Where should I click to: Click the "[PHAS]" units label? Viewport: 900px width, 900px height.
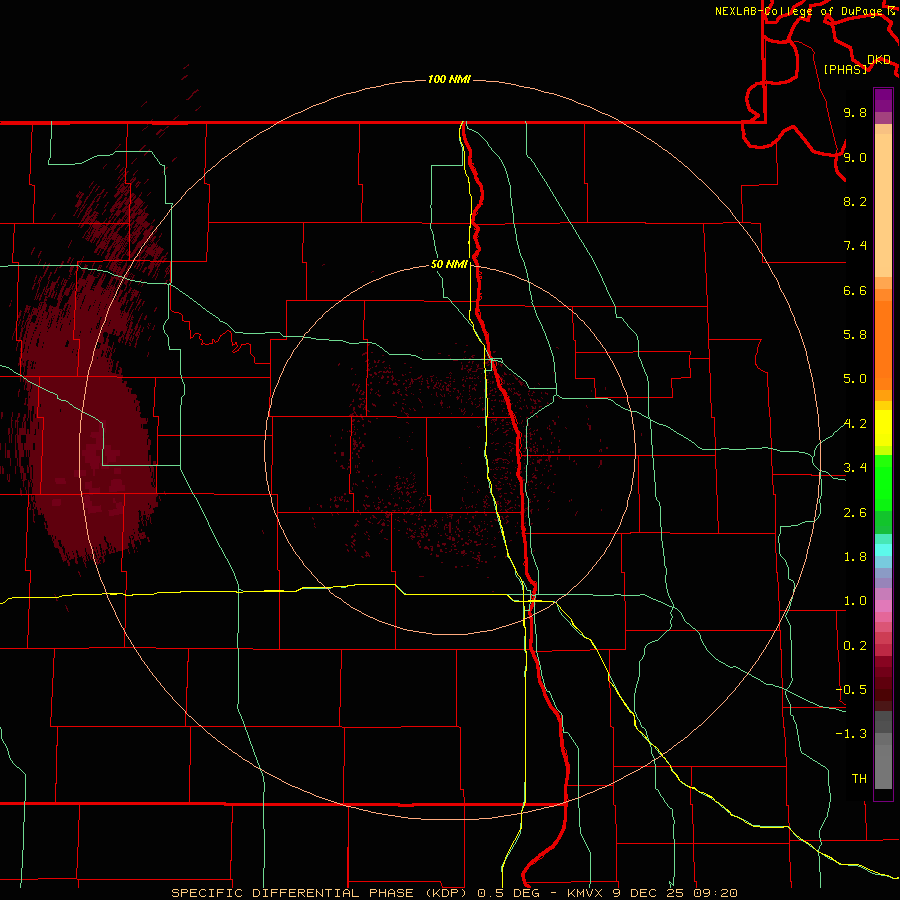(x=845, y=70)
